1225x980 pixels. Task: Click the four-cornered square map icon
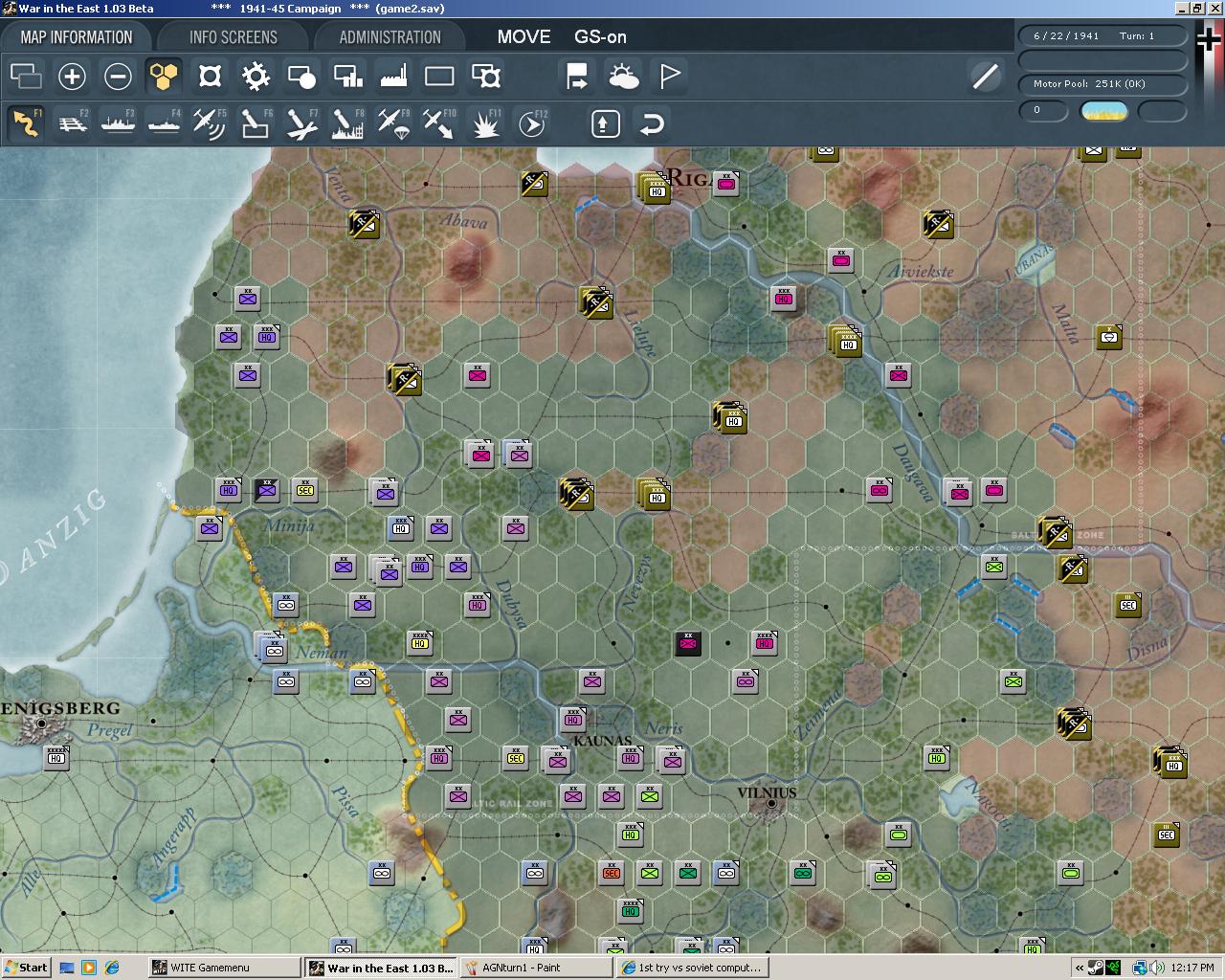pos(210,76)
